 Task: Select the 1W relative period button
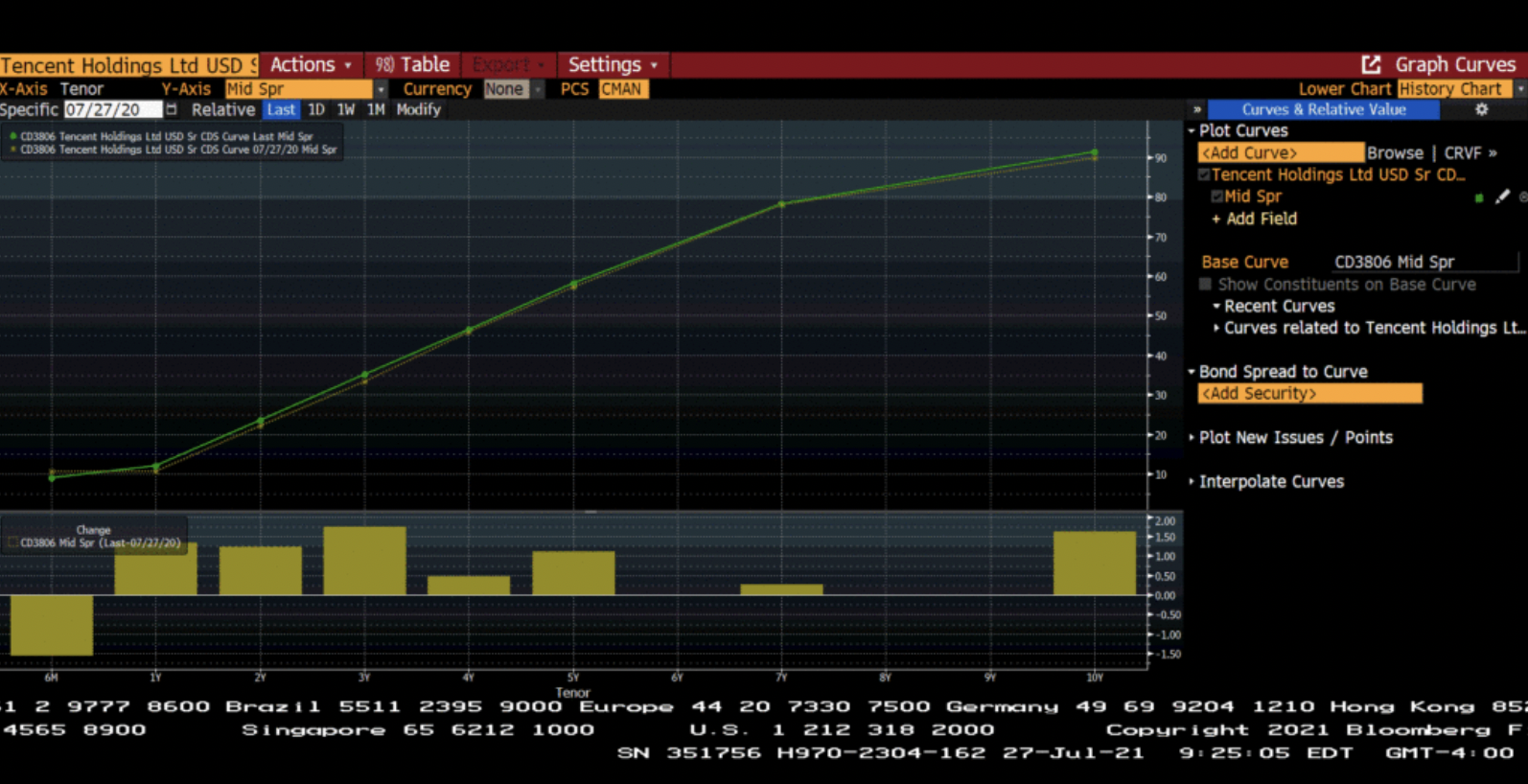point(346,109)
